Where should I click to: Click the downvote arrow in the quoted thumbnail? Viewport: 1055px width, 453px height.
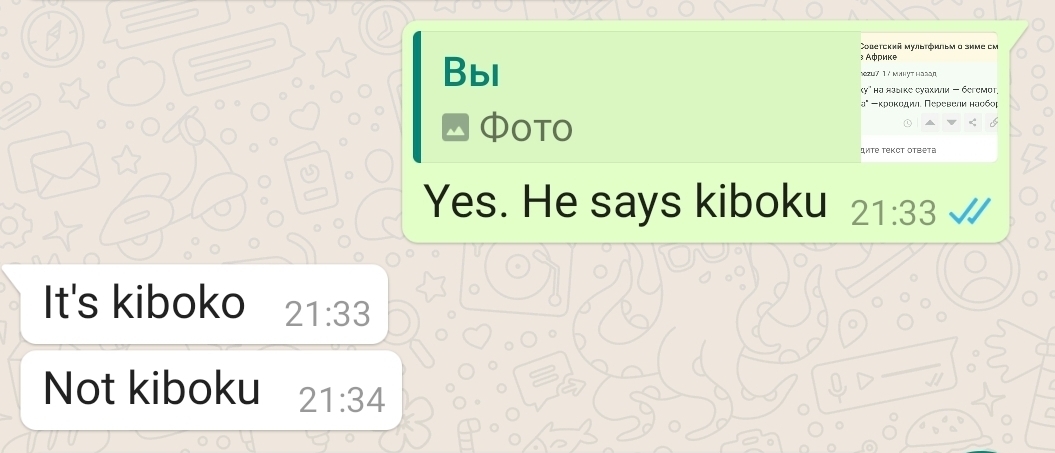(x=951, y=123)
